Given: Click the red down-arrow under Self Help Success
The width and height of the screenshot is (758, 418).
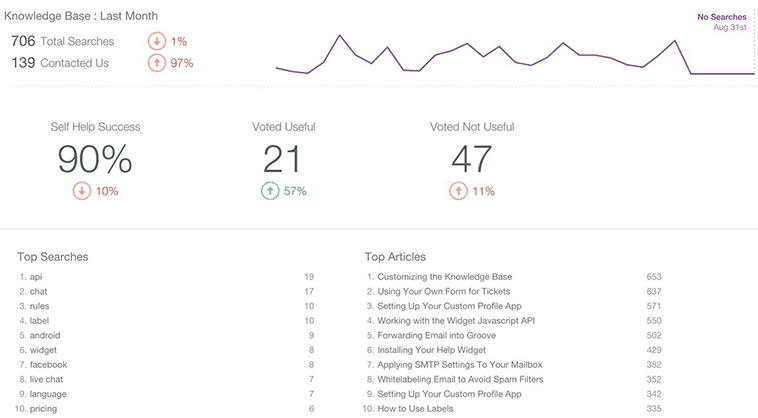Looking at the screenshot, I should click(x=82, y=191).
